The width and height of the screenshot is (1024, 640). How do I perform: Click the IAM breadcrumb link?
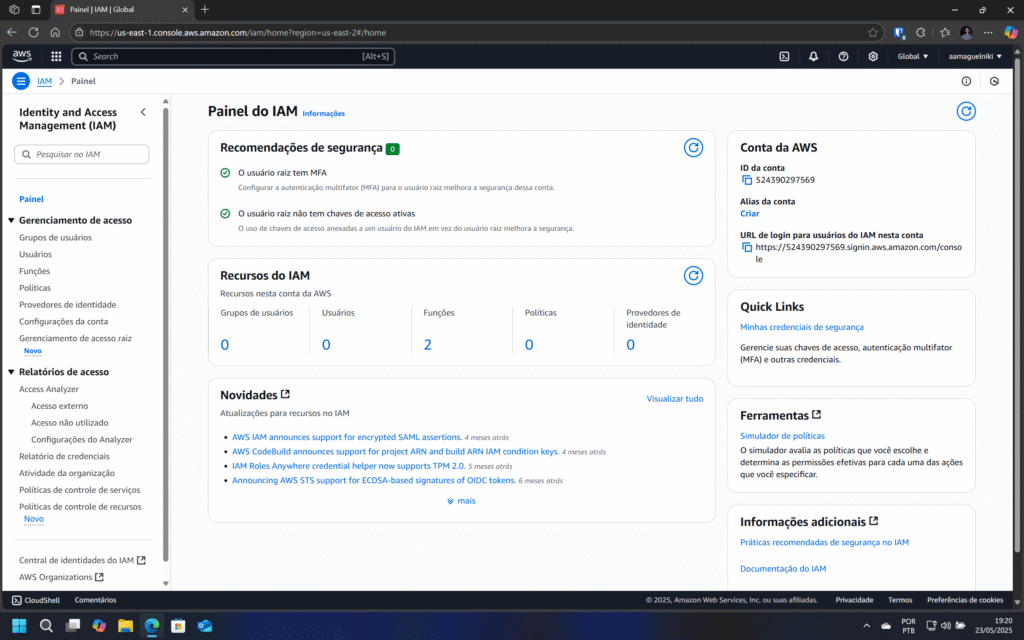point(44,82)
